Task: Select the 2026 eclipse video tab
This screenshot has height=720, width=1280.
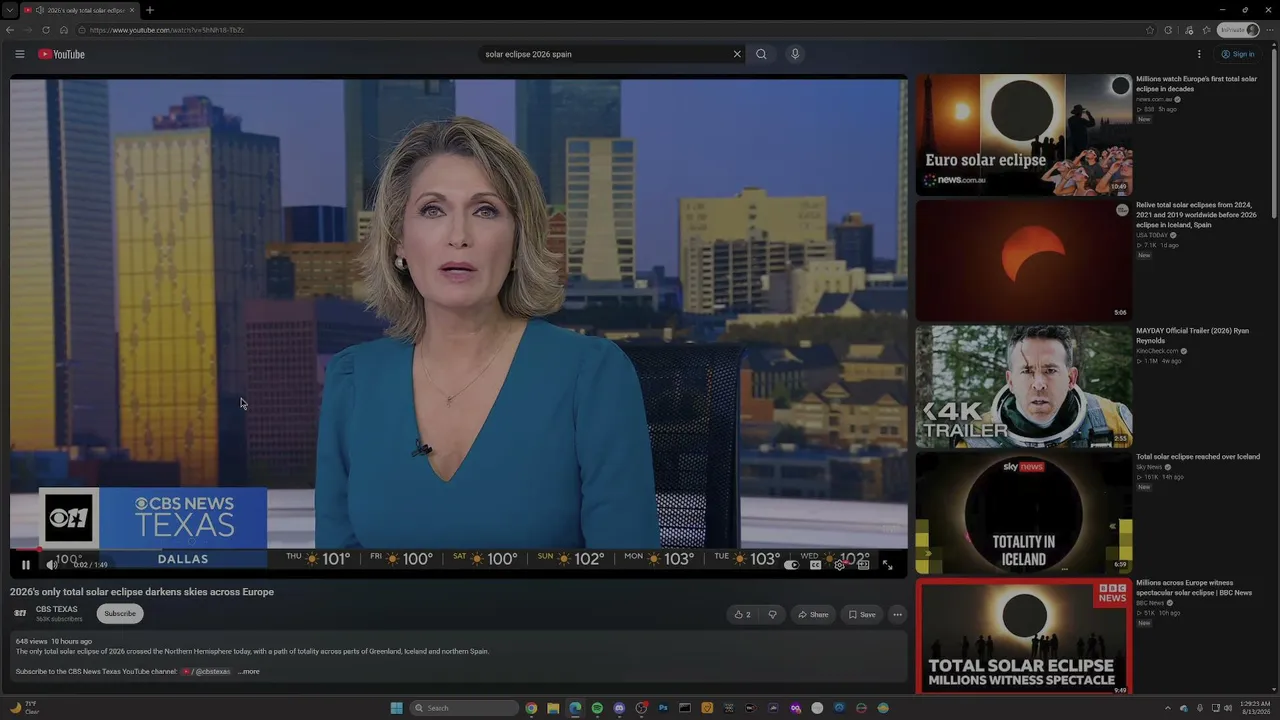Action: 80,10
